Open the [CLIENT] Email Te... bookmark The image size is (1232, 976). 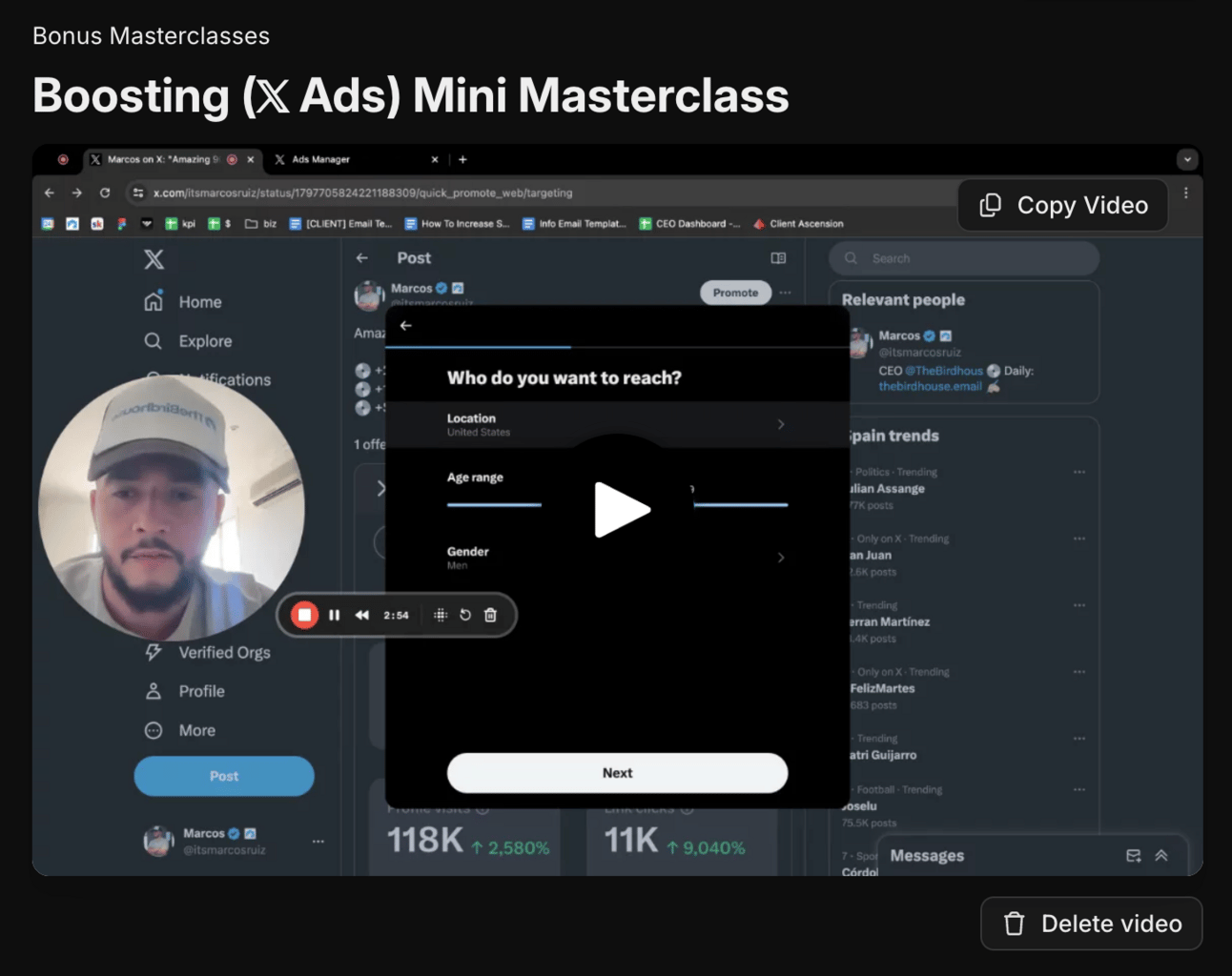click(340, 224)
